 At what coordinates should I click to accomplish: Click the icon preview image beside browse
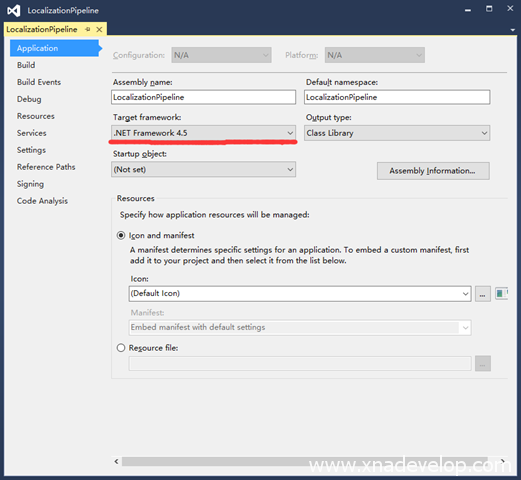[x=501, y=293]
